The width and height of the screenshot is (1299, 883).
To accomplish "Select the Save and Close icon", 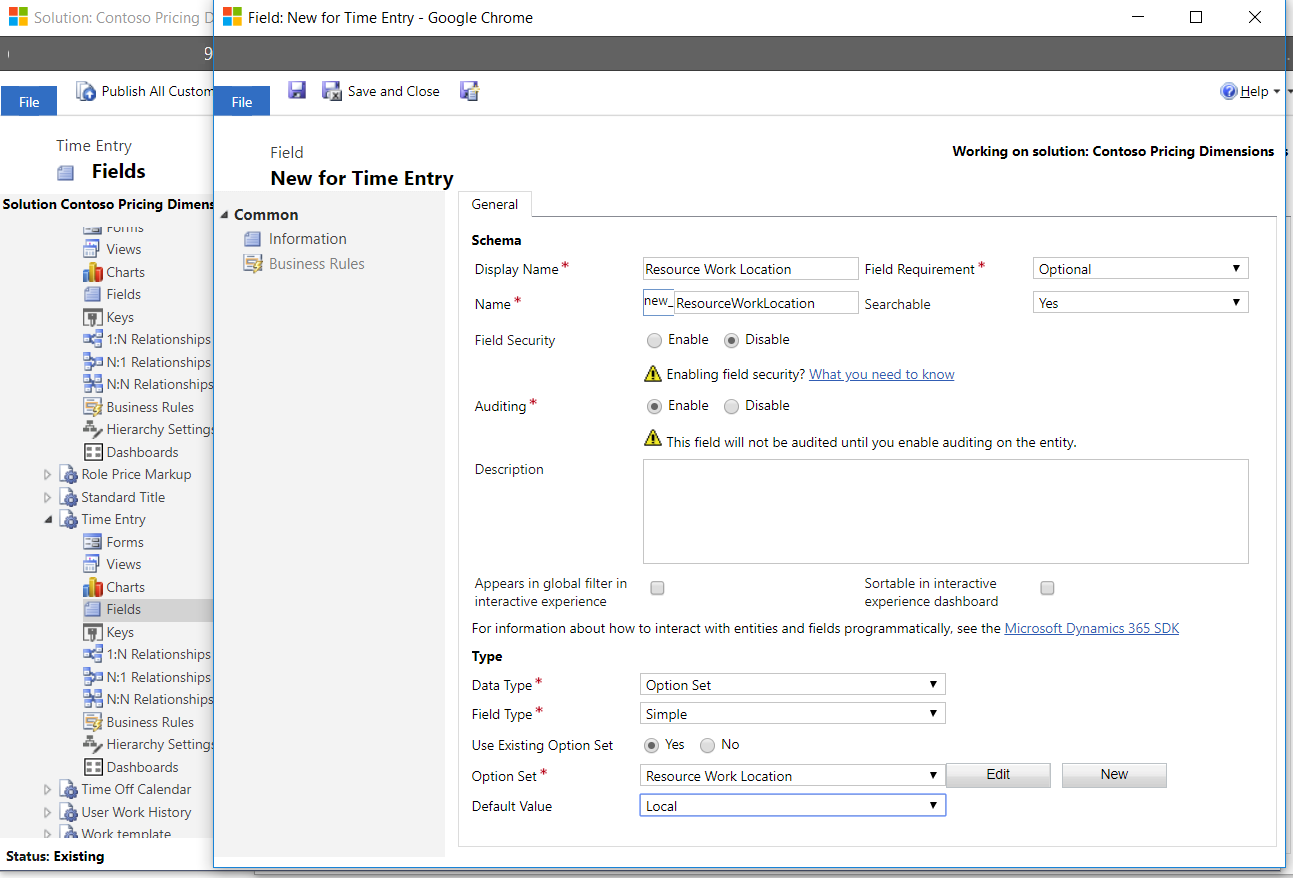I will click(381, 90).
